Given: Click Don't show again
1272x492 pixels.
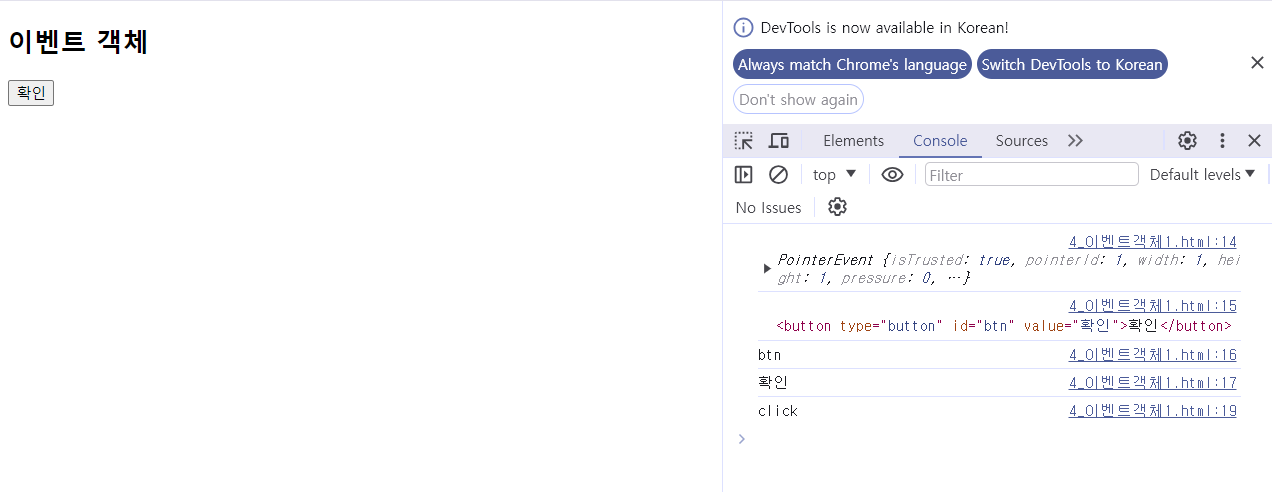Looking at the screenshot, I should point(798,99).
